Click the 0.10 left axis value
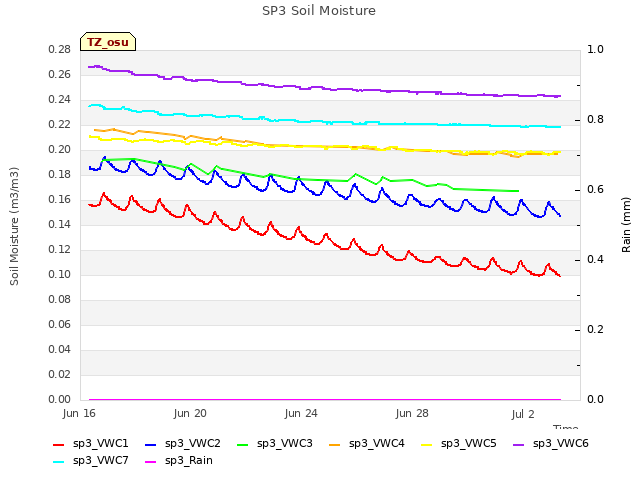The width and height of the screenshot is (640, 480). pos(60,275)
